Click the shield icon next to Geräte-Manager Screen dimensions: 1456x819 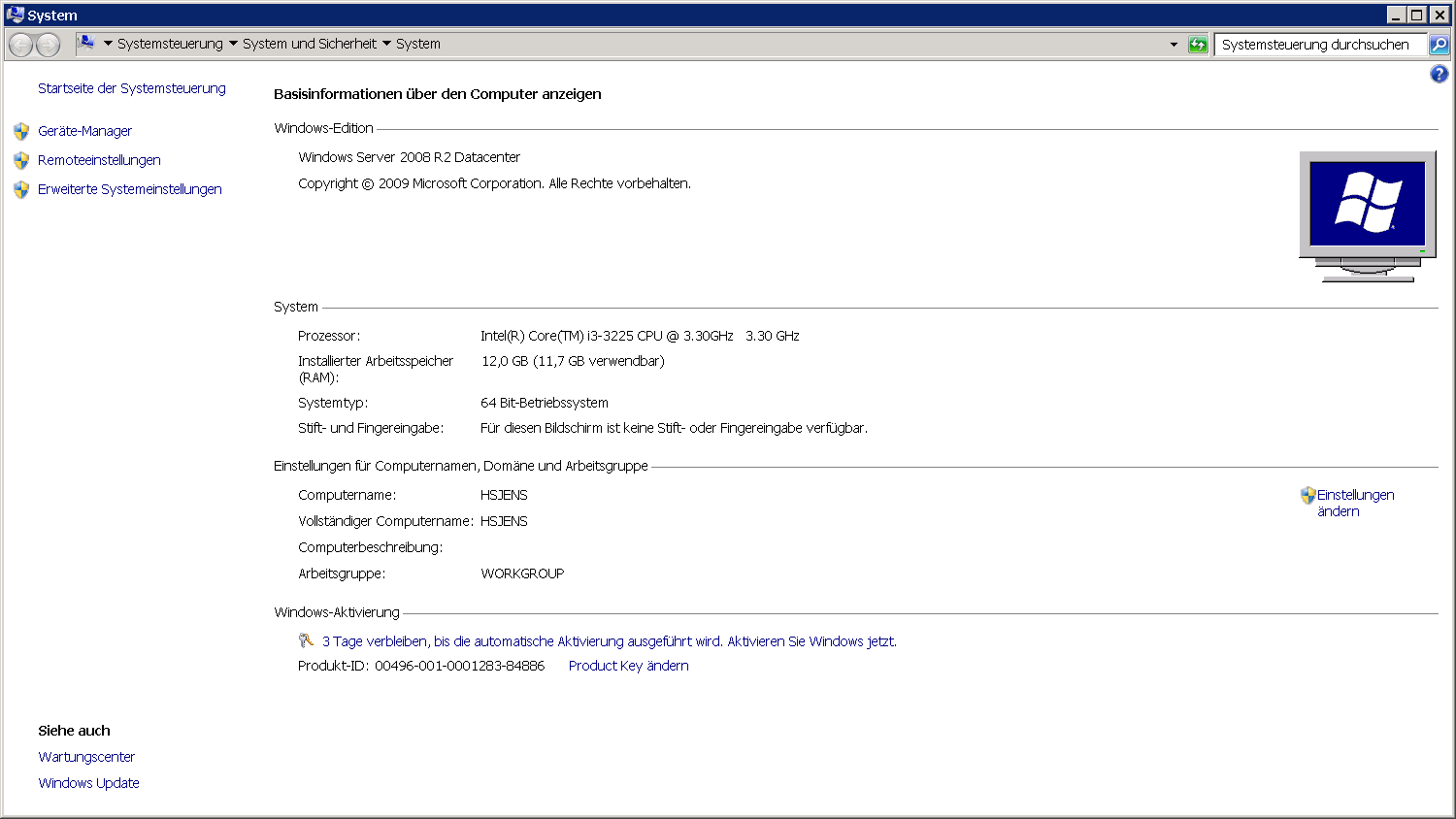(21, 131)
